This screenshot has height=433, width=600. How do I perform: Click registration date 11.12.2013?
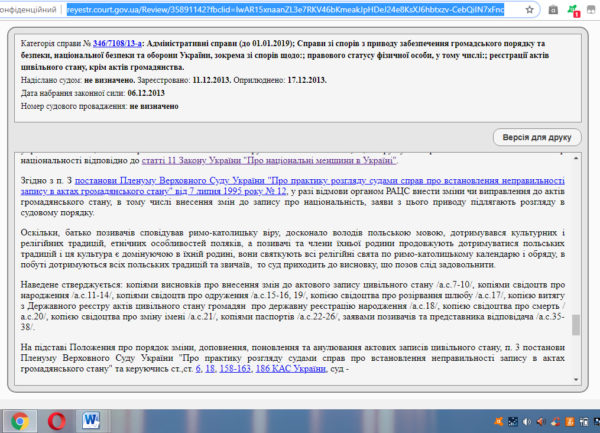212,80
